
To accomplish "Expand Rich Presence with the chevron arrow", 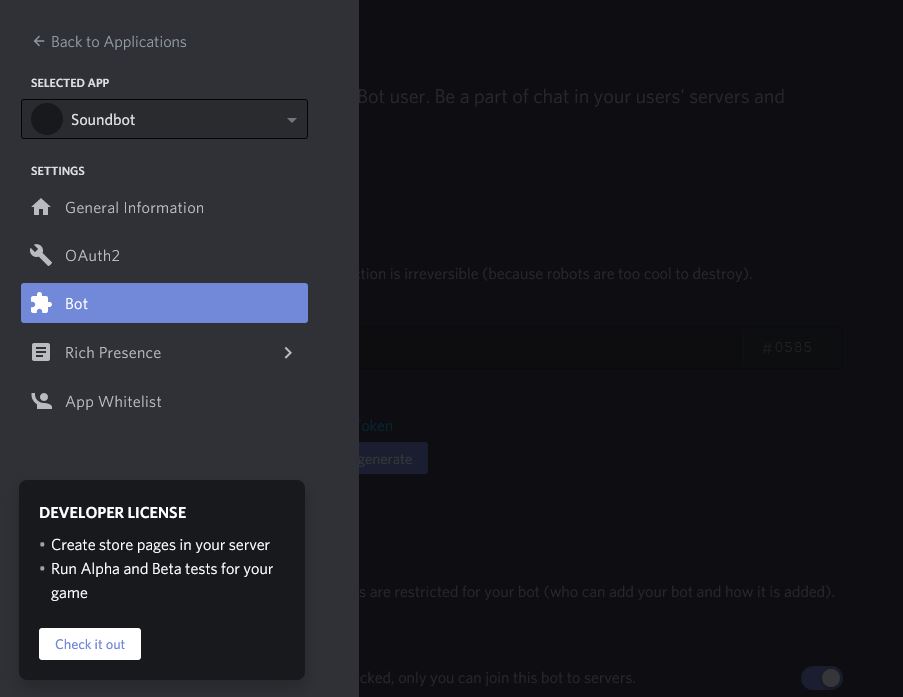I will 288,353.
